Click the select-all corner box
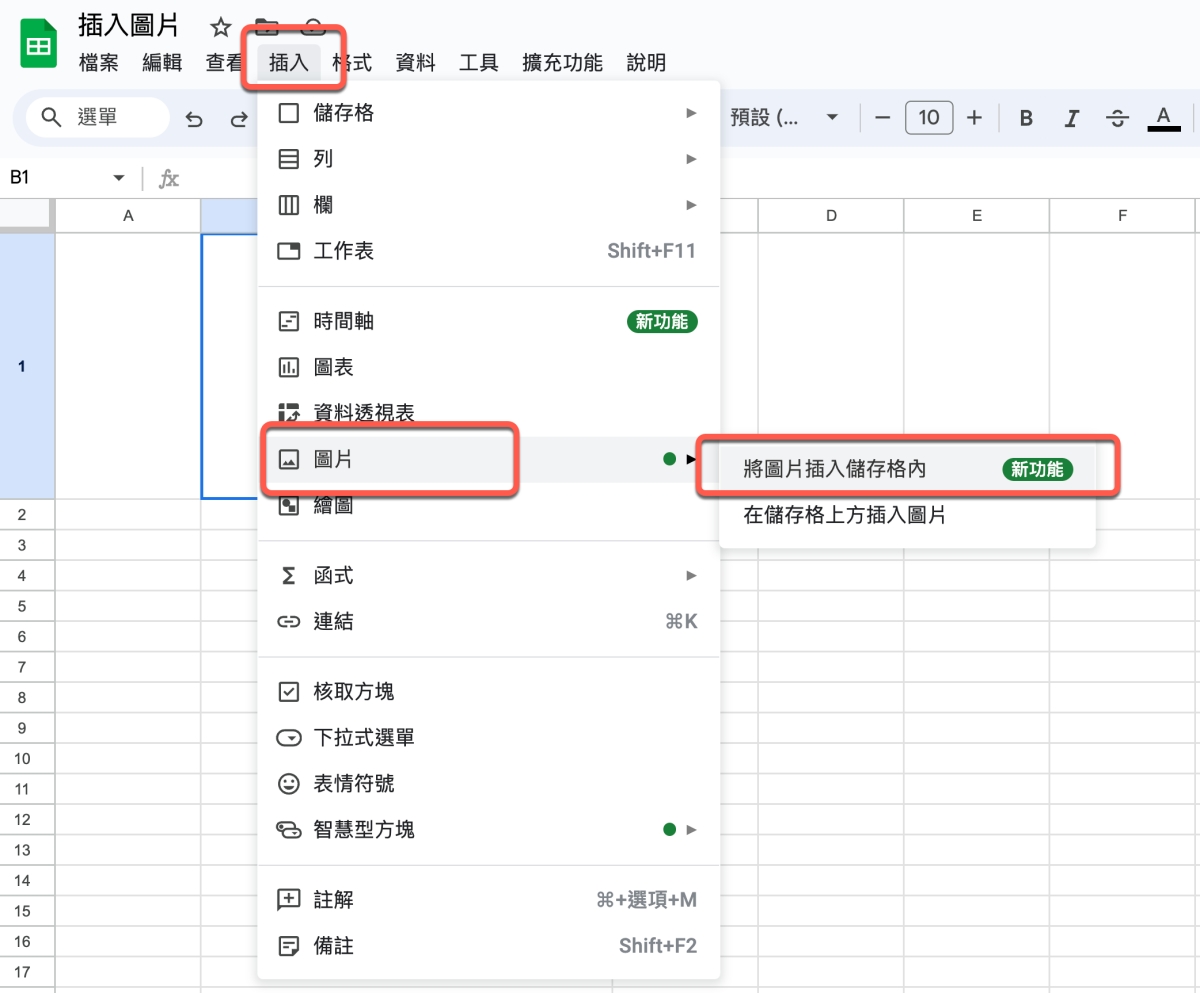 (26, 215)
